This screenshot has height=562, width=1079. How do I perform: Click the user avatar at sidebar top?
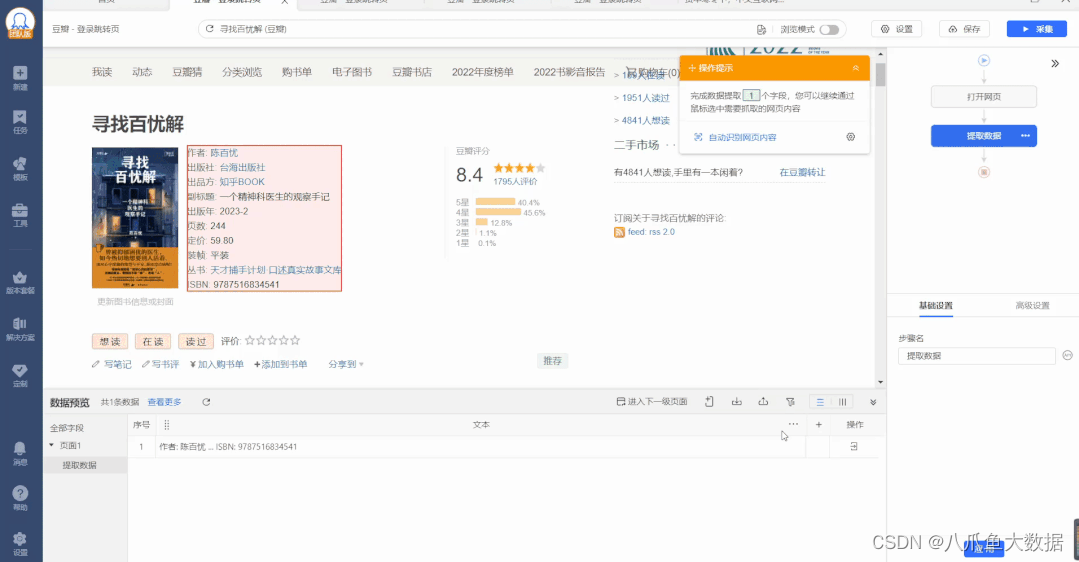(20, 23)
